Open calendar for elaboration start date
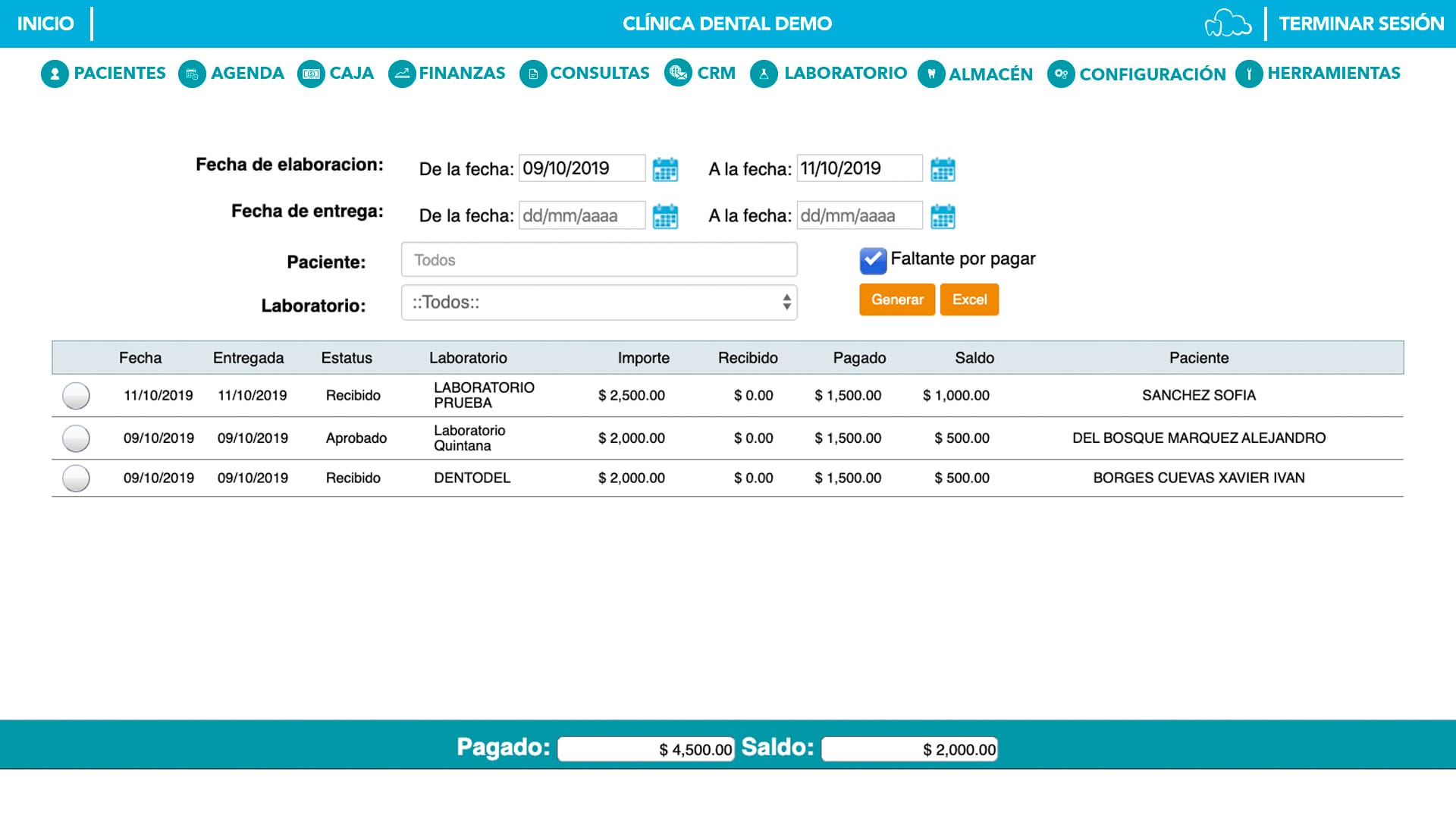The height and width of the screenshot is (819, 1456). coord(665,169)
